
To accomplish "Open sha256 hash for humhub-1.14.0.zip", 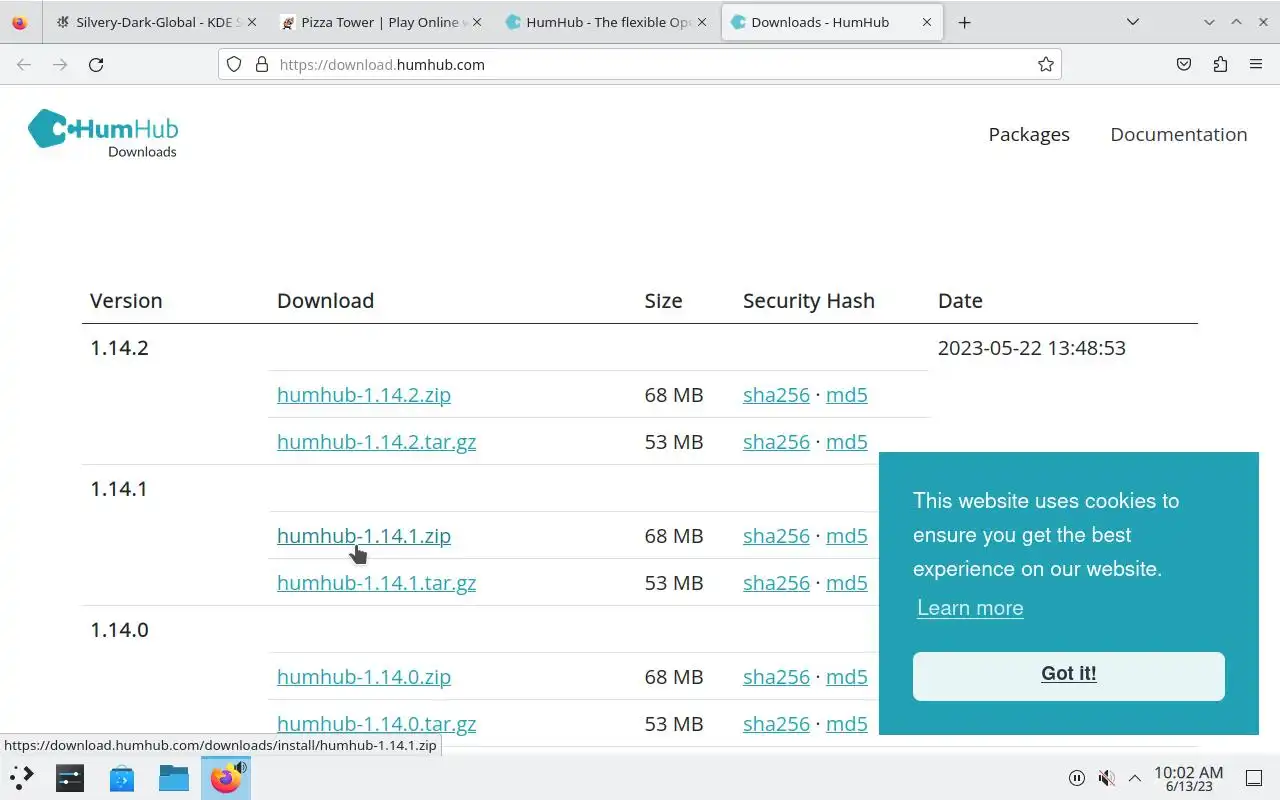I will (776, 677).
